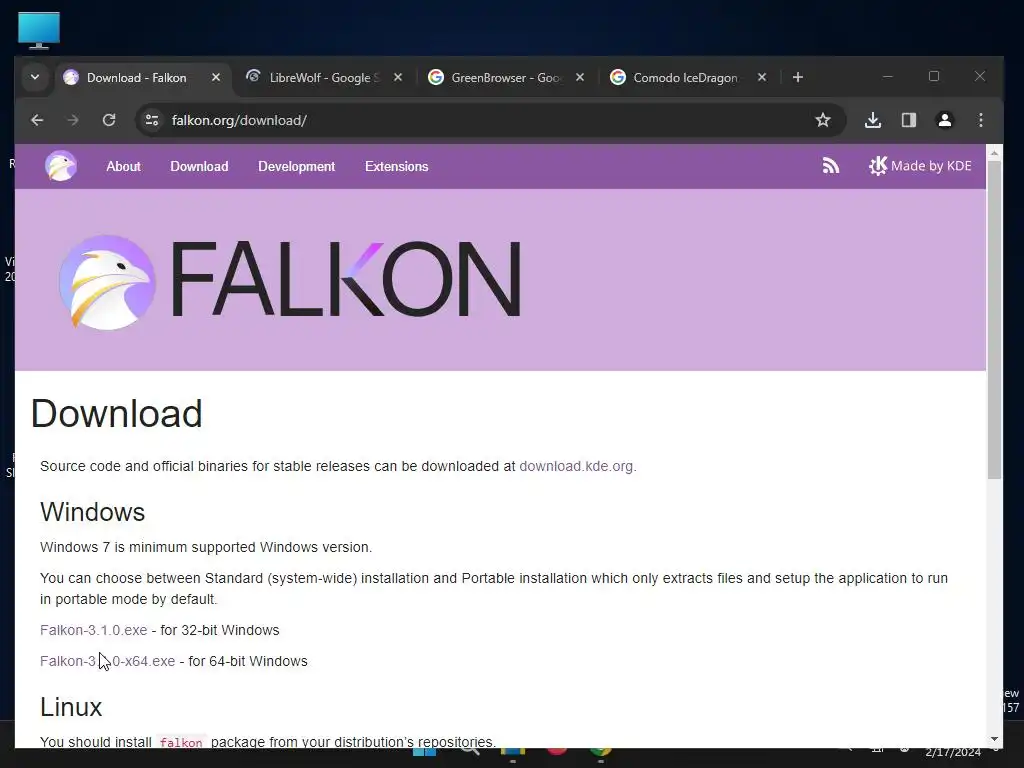This screenshot has width=1024, height=768.
Task: Follow the Made by KDE link
Action: (x=920, y=166)
